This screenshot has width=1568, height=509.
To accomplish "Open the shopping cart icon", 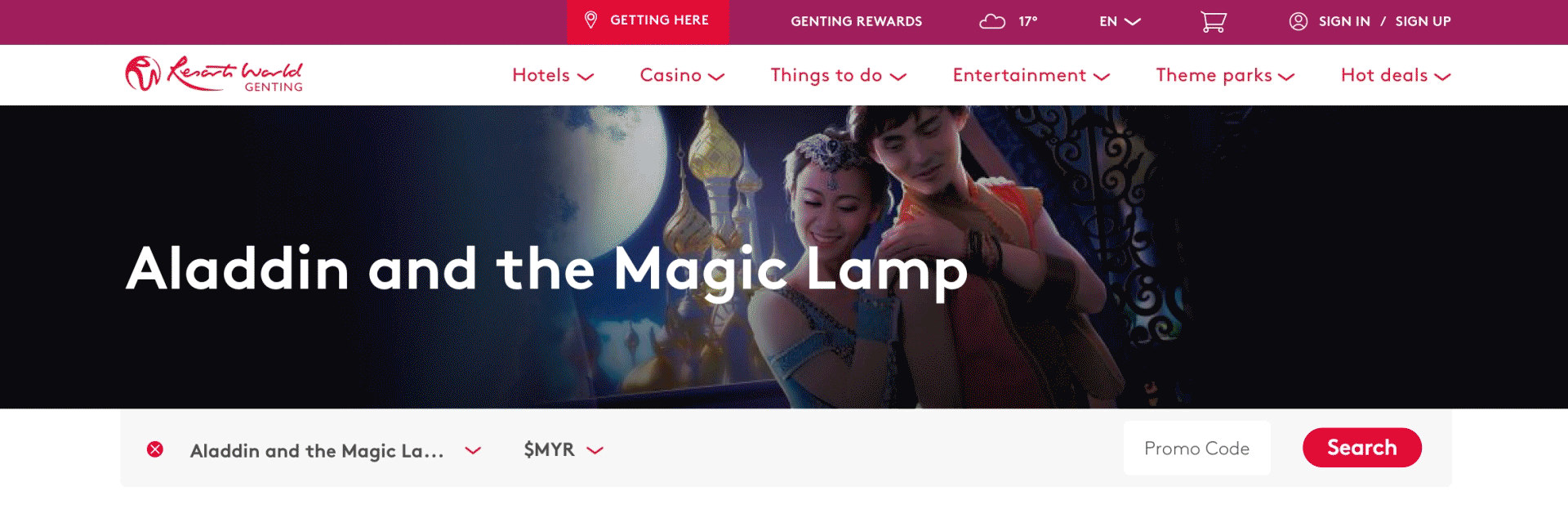I will coord(1214,21).
